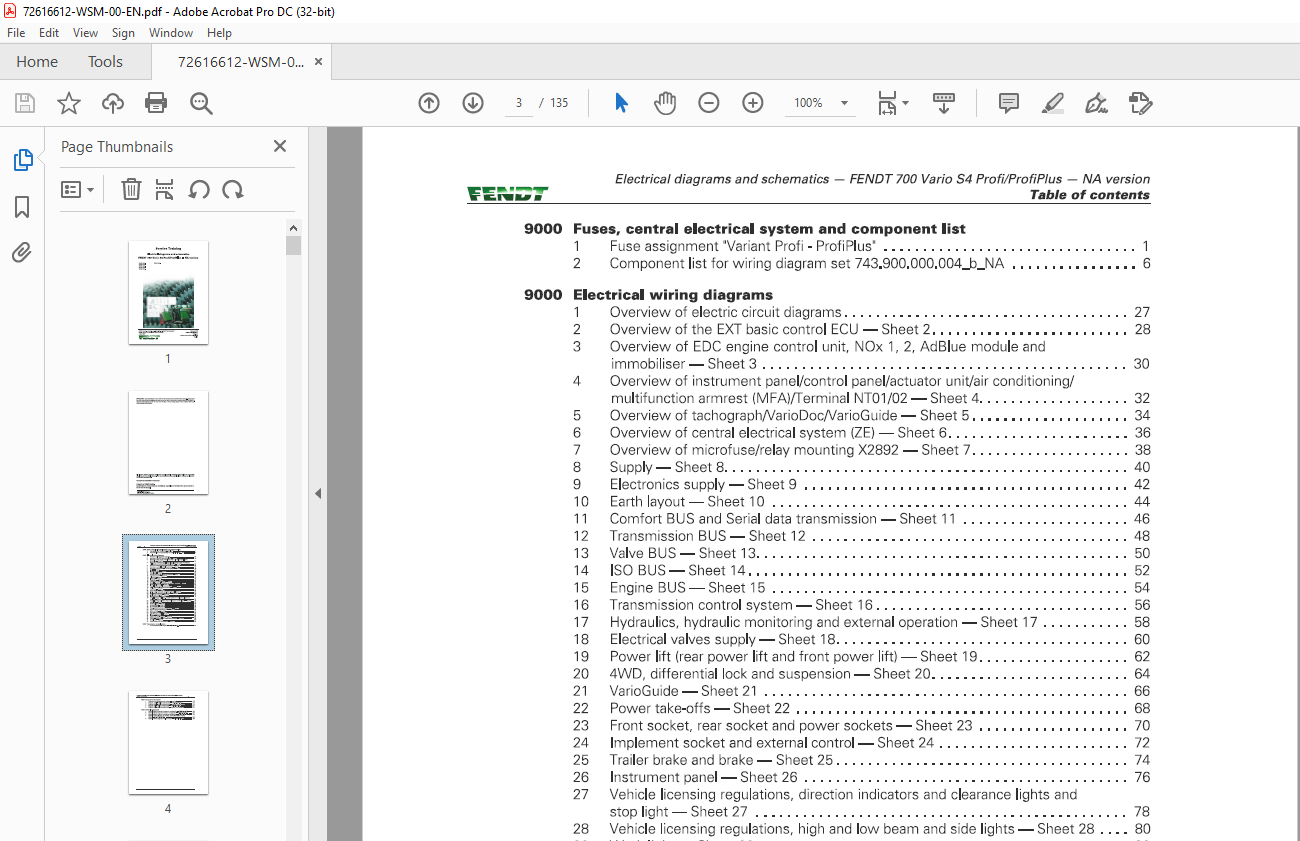Rotate page clockwise
This screenshot has height=841, width=1300.
(x=233, y=189)
